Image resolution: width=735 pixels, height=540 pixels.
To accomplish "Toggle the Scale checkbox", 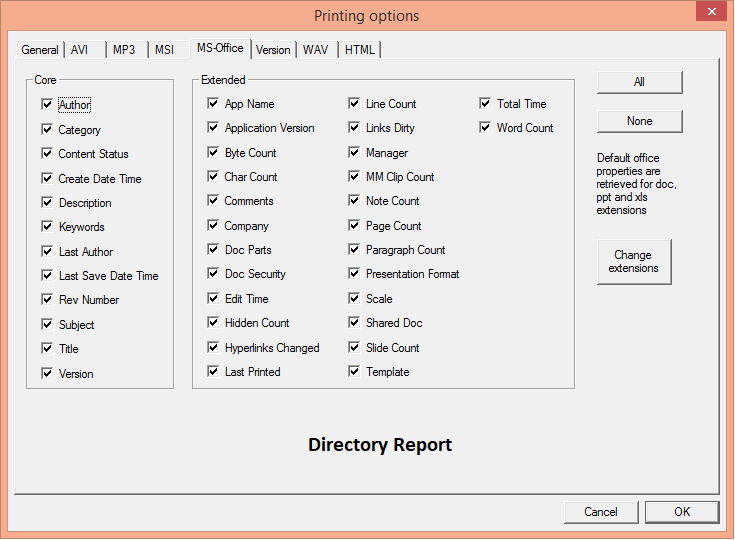I will (x=354, y=298).
